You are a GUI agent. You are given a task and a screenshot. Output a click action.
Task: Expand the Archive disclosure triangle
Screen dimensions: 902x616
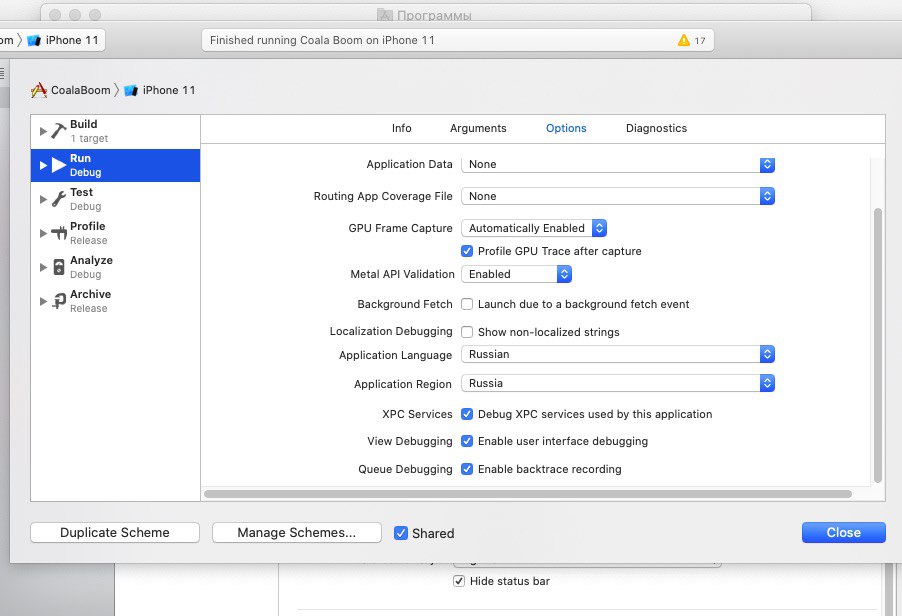[x=43, y=301]
